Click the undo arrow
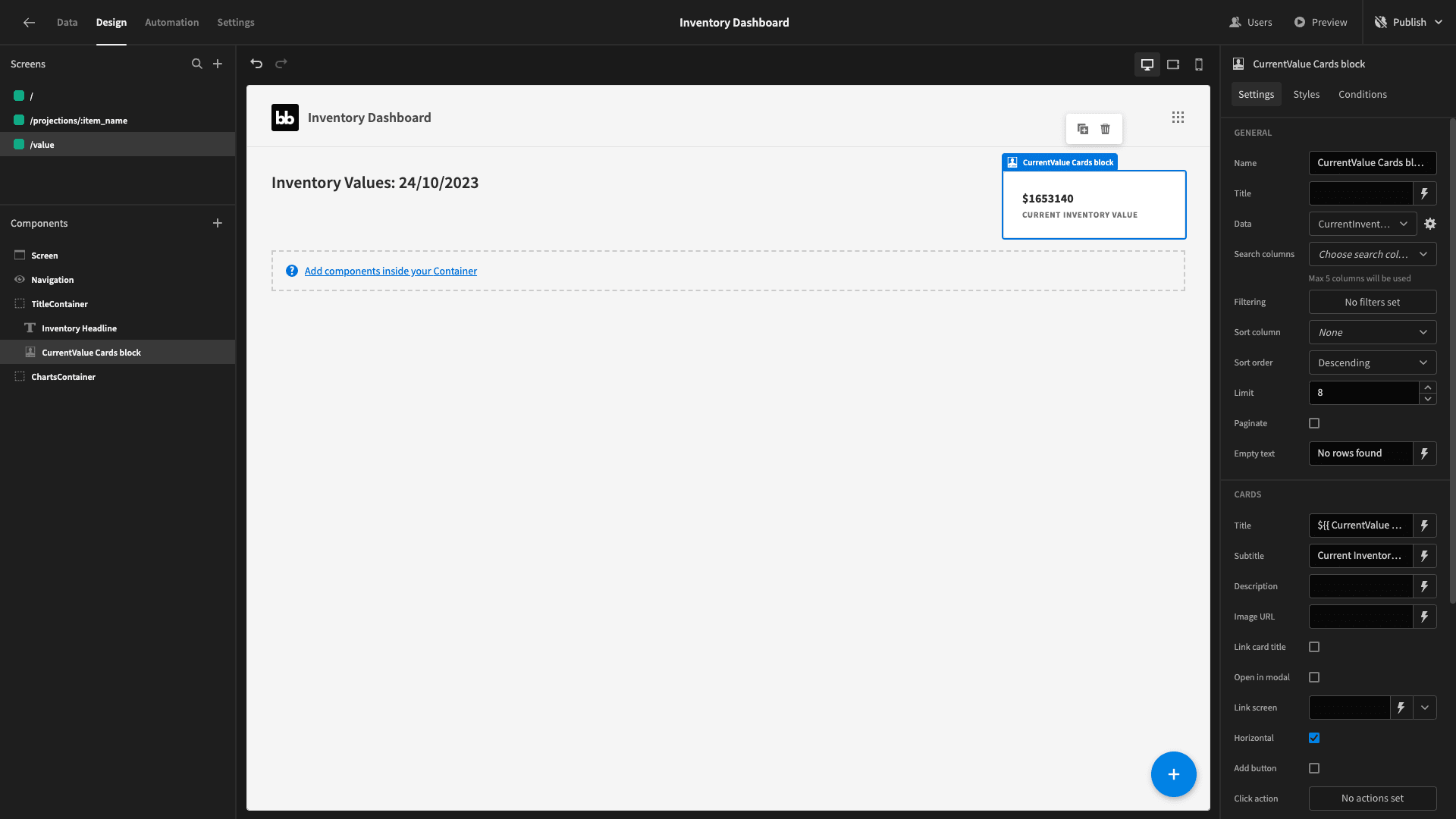The height and width of the screenshot is (819, 1456). [x=256, y=64]
